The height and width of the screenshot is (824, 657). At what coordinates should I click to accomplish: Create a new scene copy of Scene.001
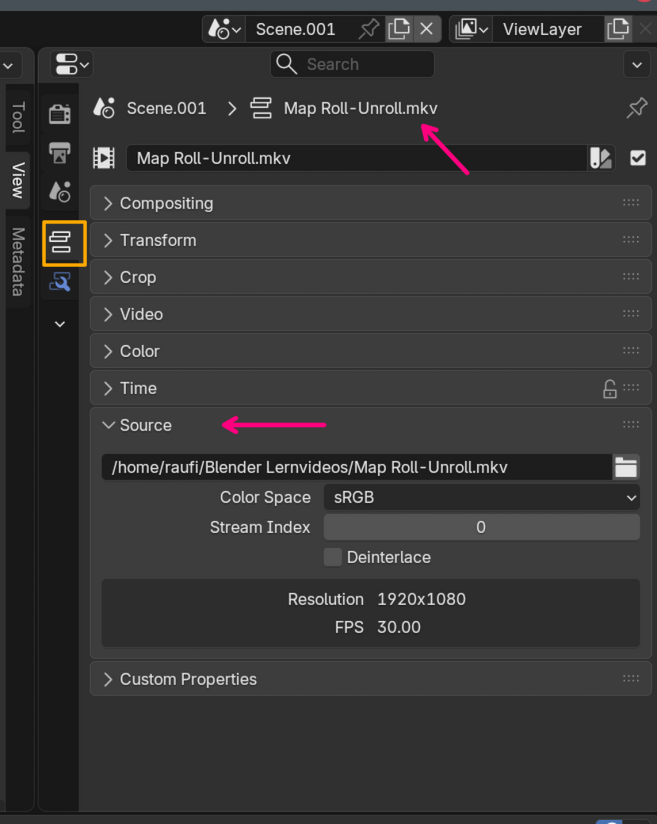[x=399, y=29]
